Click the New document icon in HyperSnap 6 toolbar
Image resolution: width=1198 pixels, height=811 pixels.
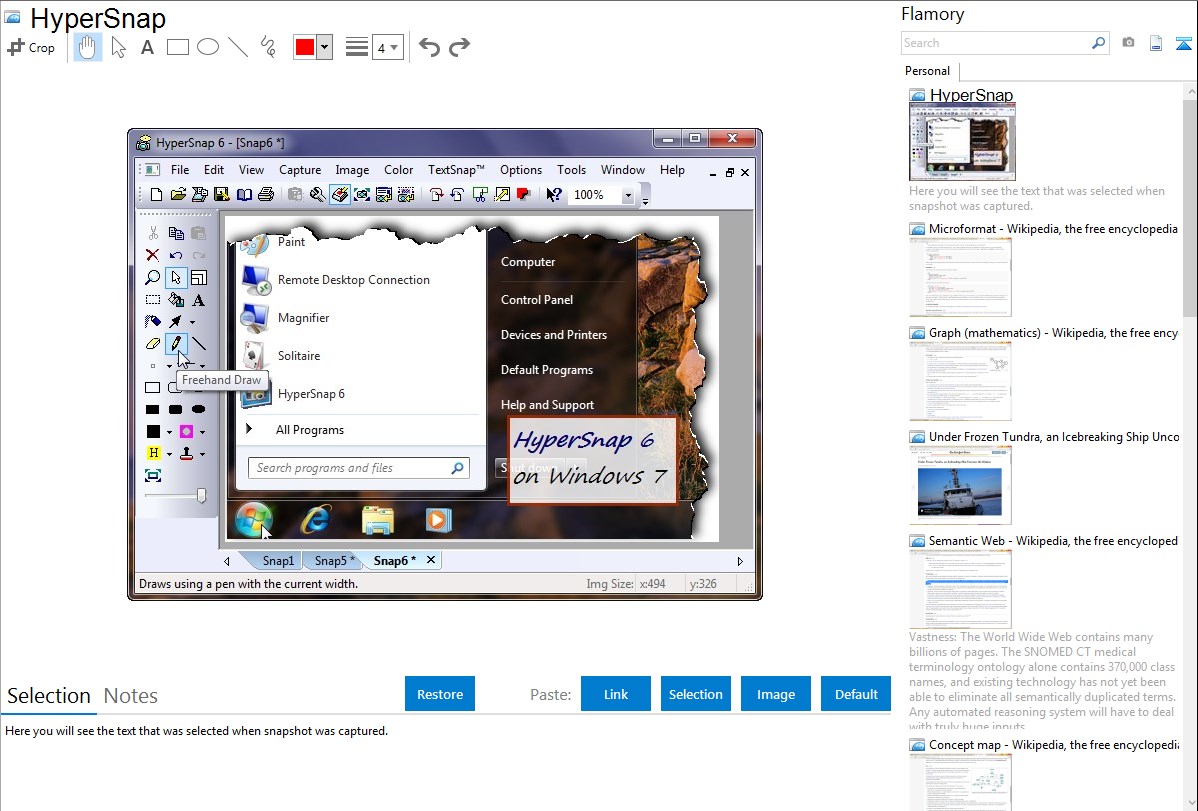pos(156,195)
